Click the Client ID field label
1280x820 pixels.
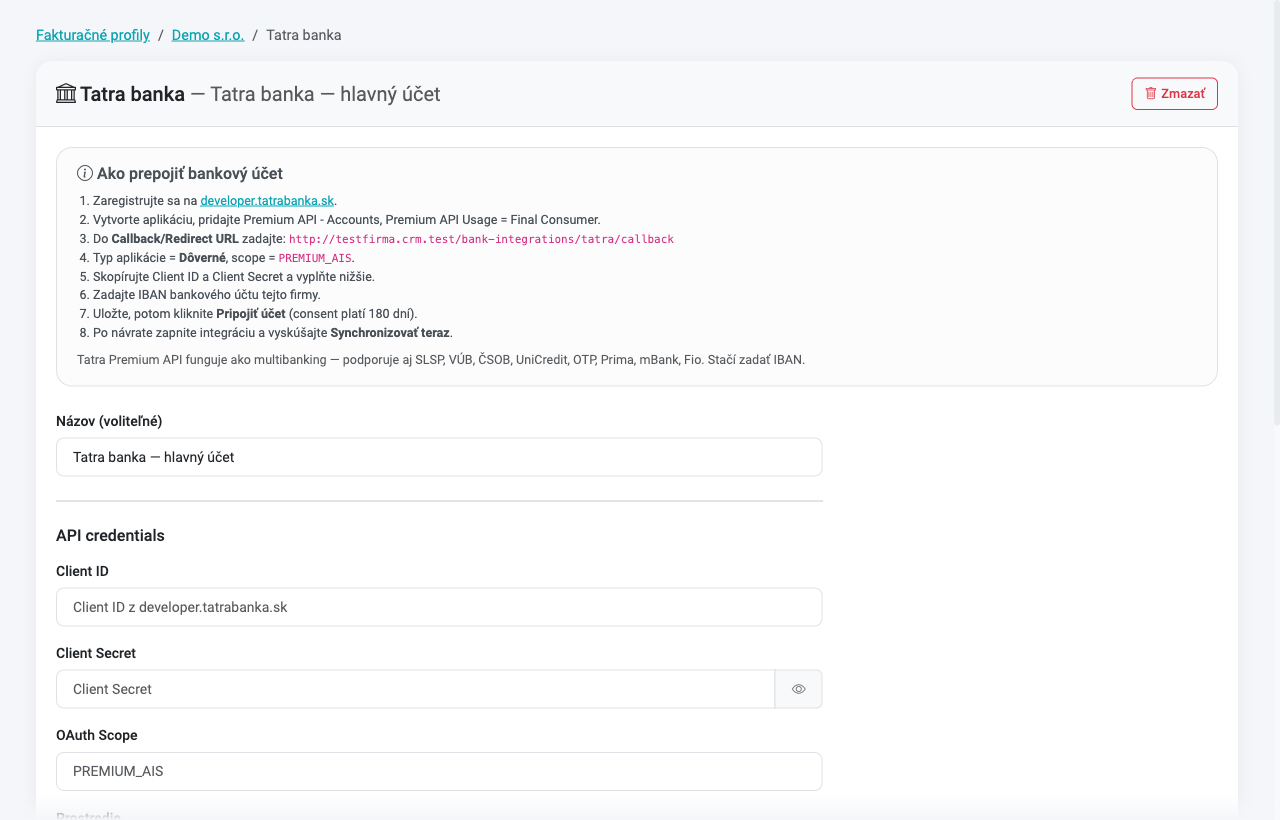click(x=82, y=571)
